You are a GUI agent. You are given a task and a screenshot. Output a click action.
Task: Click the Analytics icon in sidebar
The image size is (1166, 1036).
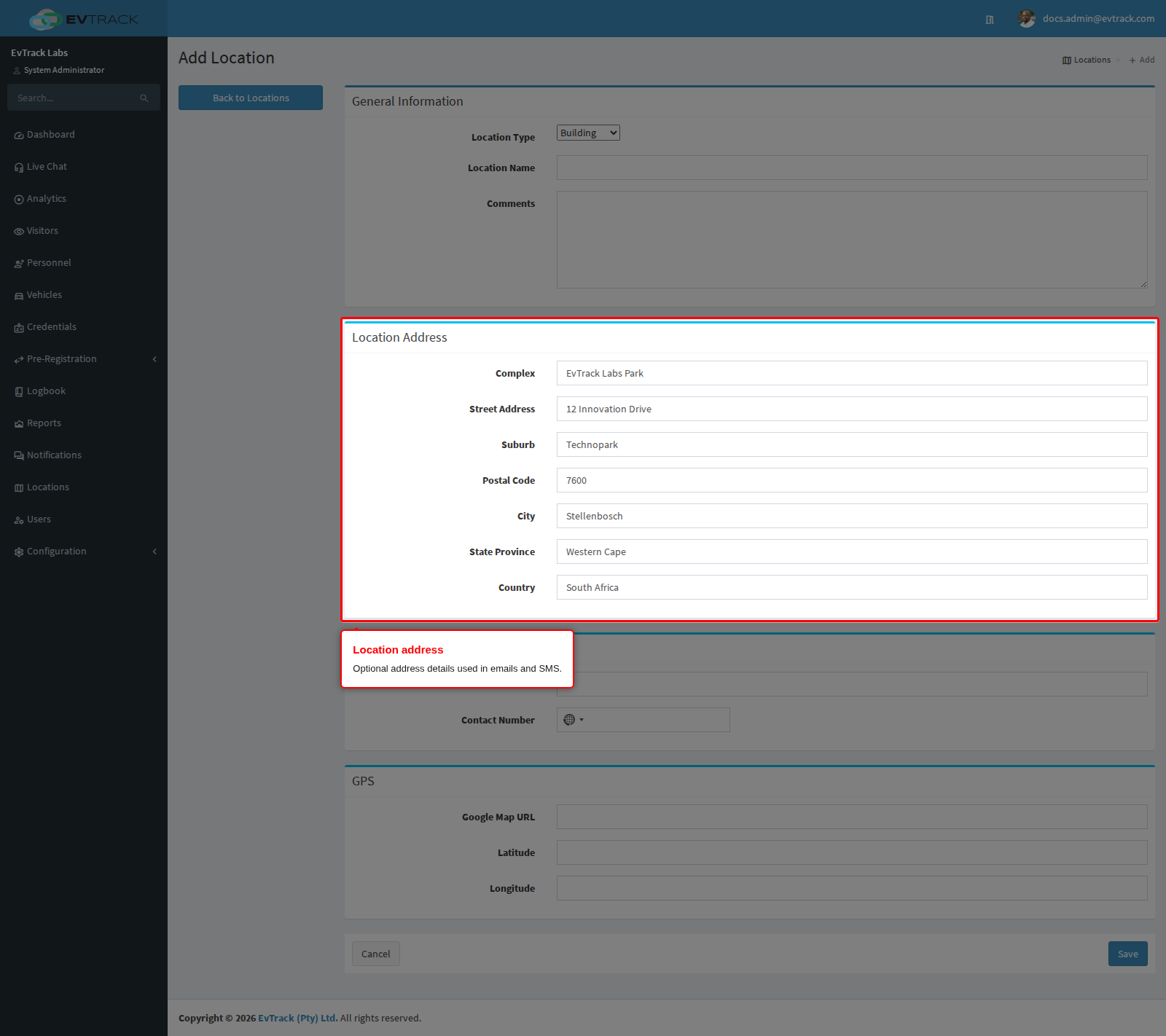click(19, 200)
